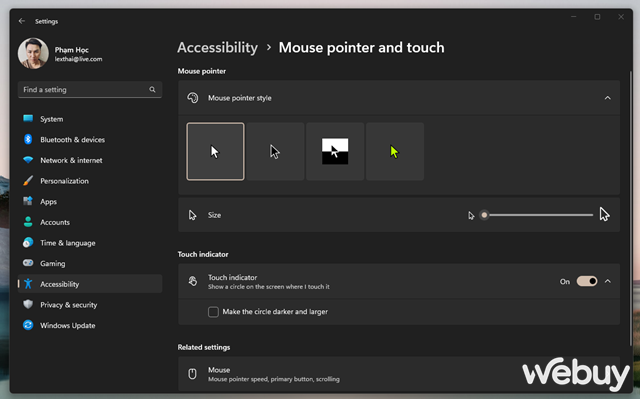Open the Mouse related settings
Viewport: 640px width, 399px height.
click(399, 374)
